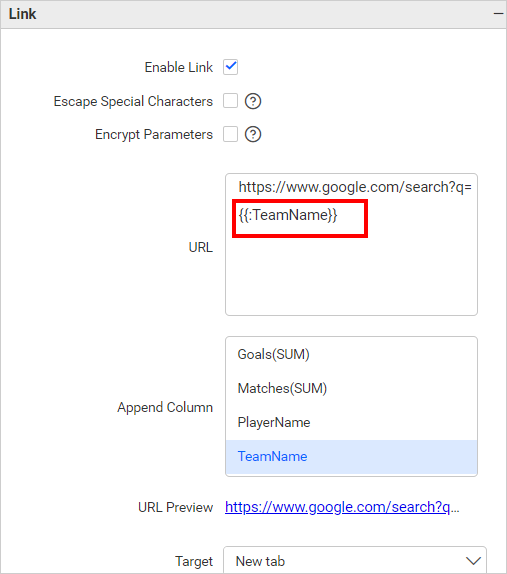Image resolution: width=507 pixels, height=574 pixels.
Task: Open the Target dropdown showing New tab
Action: [355, 560]
